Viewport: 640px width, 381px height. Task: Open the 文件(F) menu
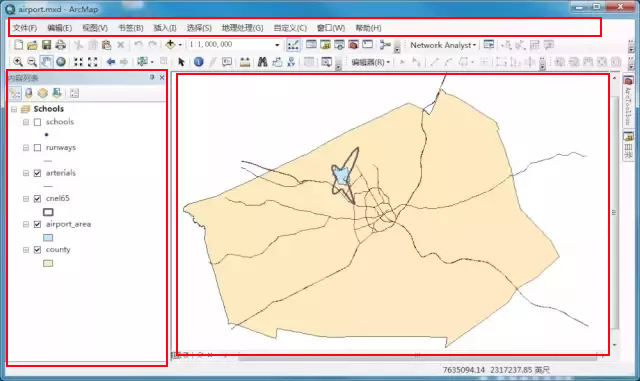tap(25, 28)
